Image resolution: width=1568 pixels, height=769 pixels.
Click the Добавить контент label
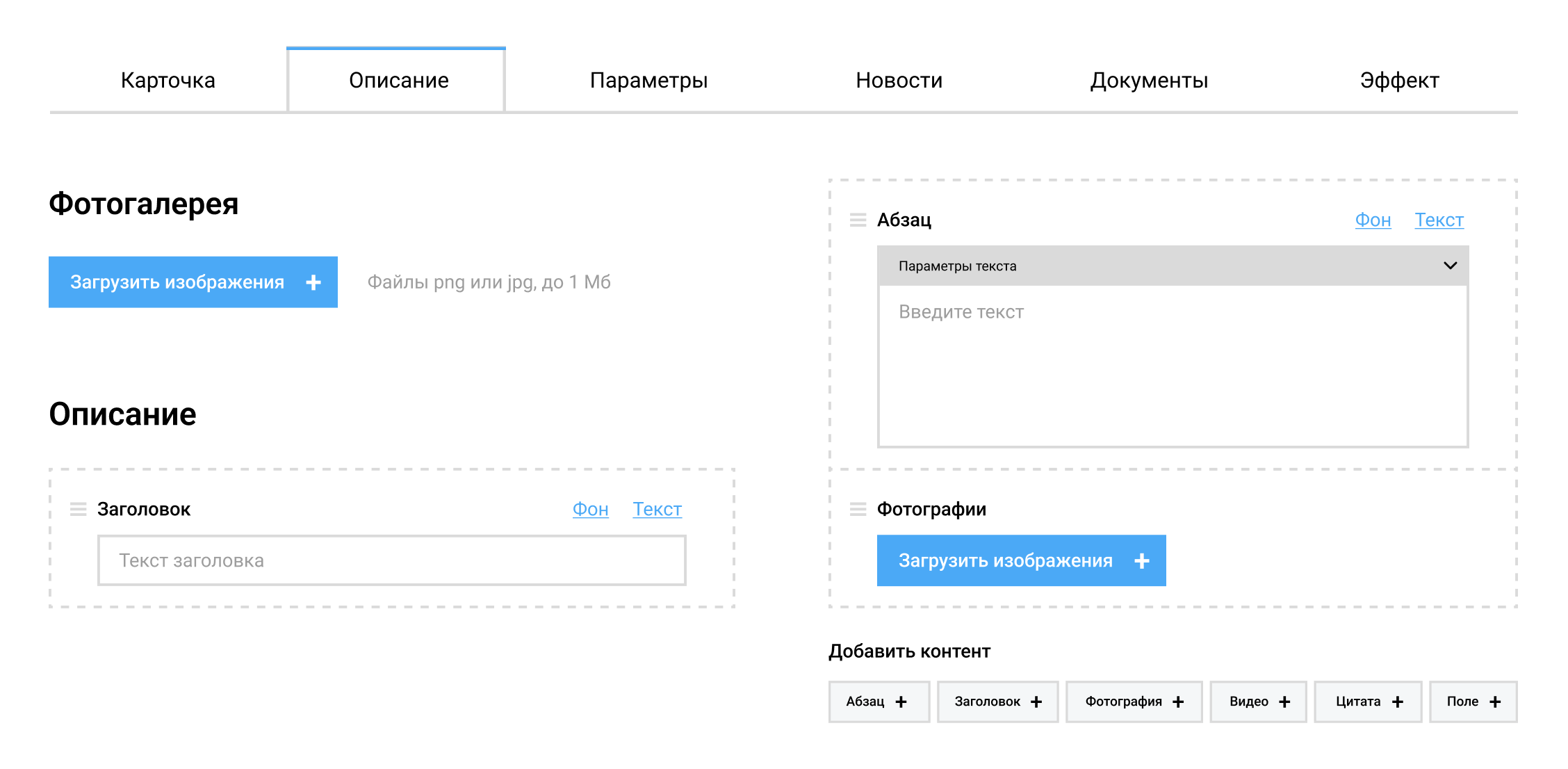point(909,651)
